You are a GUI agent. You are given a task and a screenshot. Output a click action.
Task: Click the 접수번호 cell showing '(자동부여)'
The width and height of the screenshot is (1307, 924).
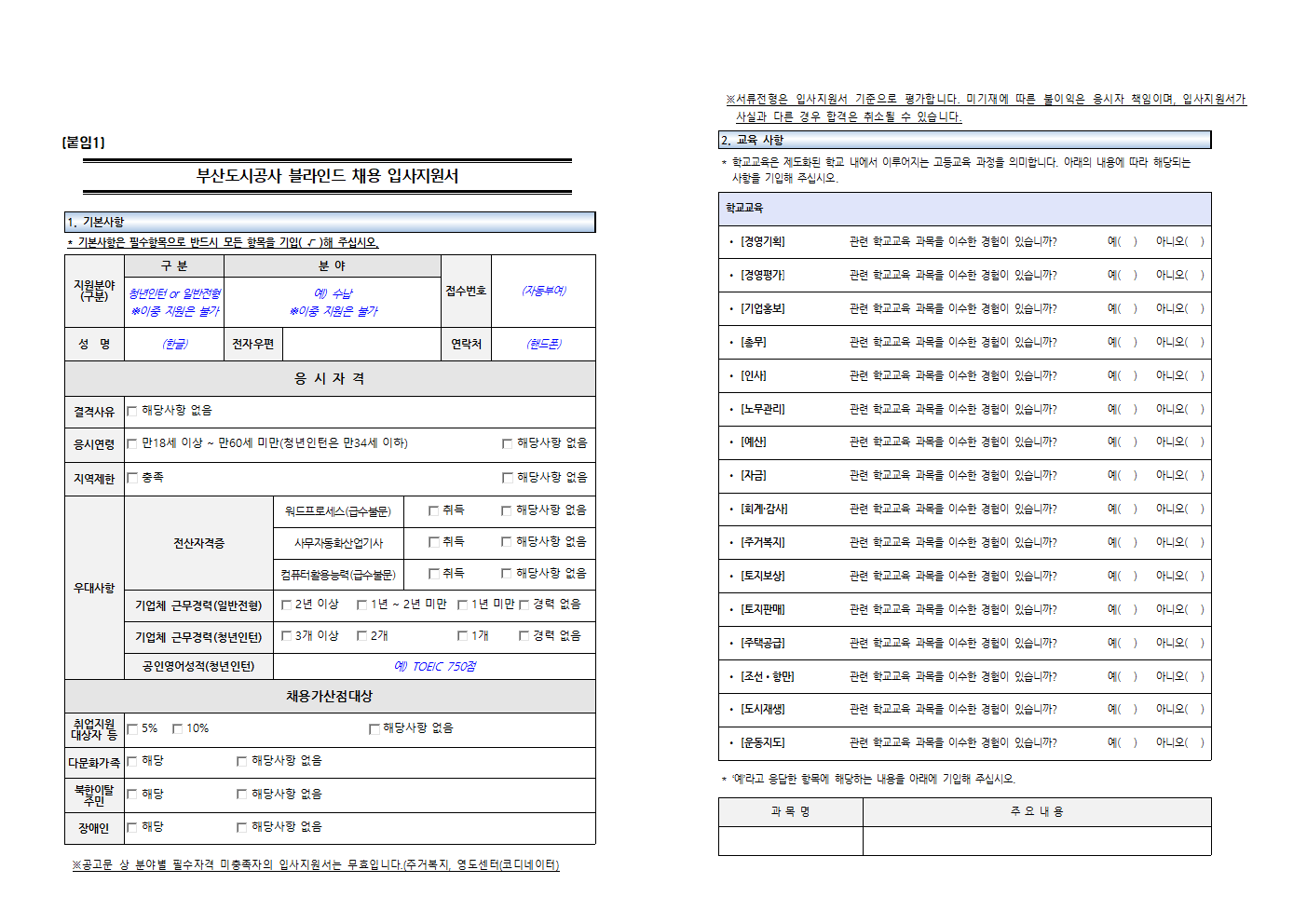[x=543, y=291]
